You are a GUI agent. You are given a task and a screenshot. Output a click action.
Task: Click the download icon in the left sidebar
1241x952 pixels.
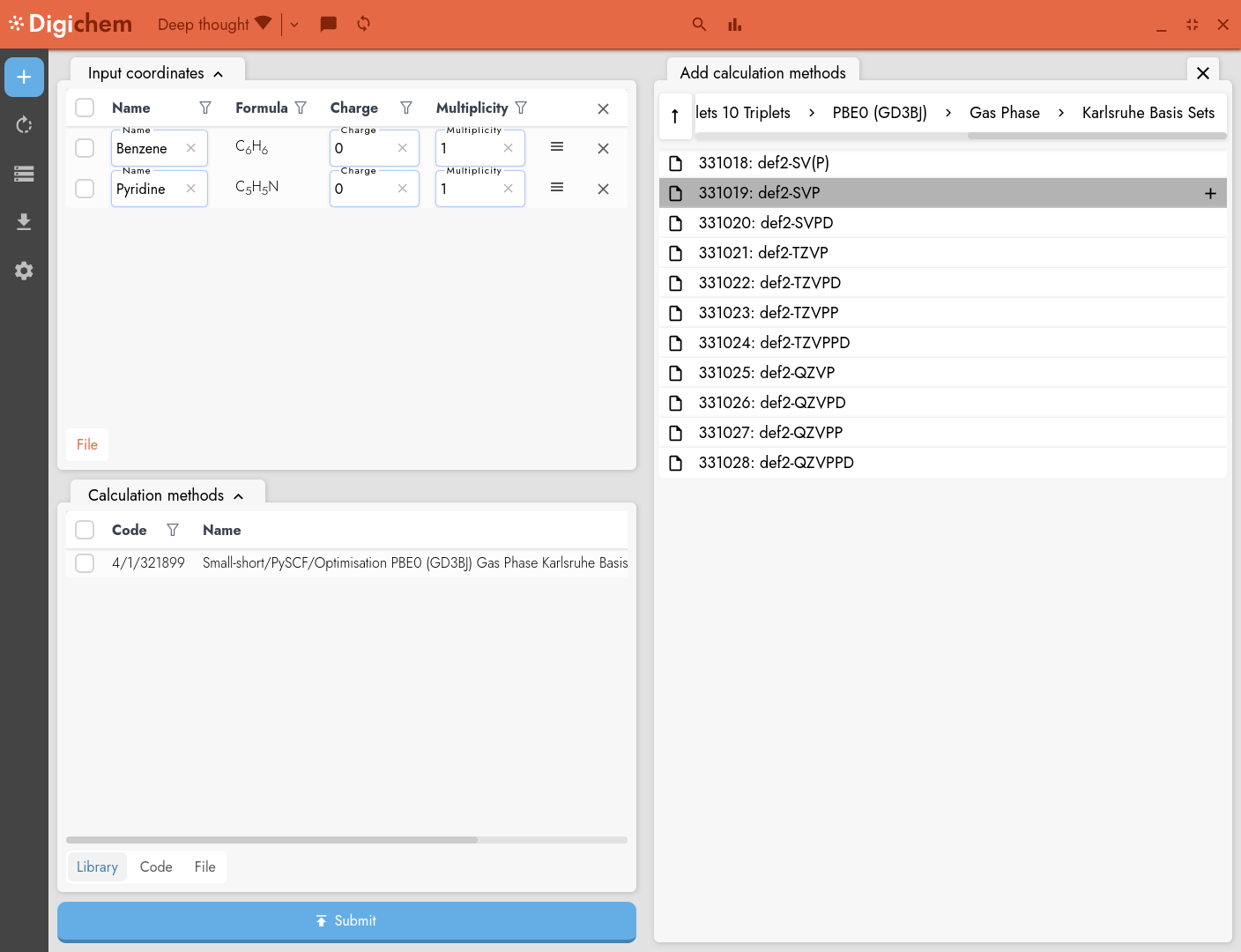coord(24,221)
